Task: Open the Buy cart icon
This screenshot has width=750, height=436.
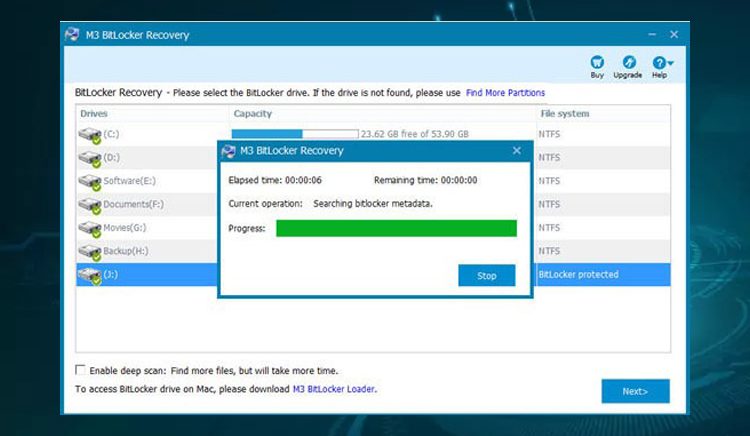Action: [x=597, y=62]
